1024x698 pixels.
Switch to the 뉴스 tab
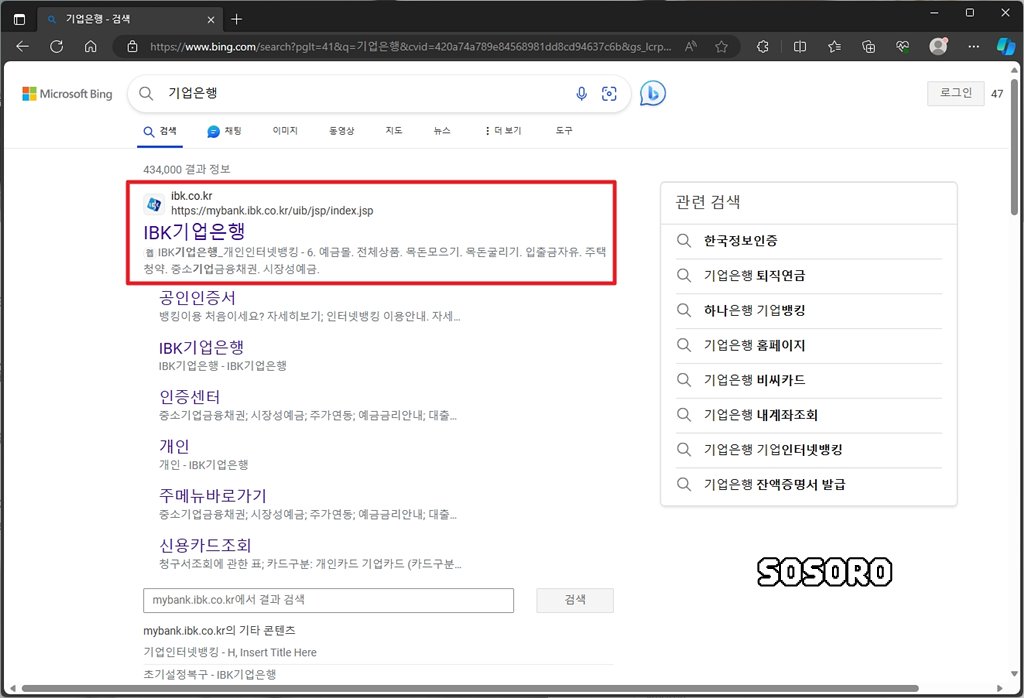pyautogui.click(x=442, y=131)
